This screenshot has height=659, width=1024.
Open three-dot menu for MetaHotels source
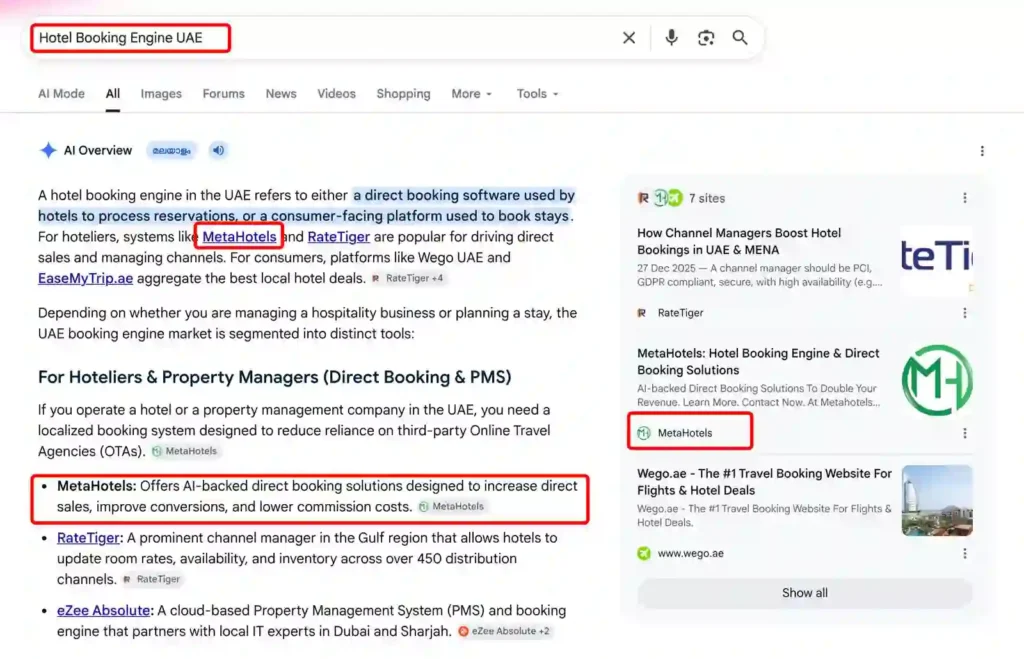(965, 433)
